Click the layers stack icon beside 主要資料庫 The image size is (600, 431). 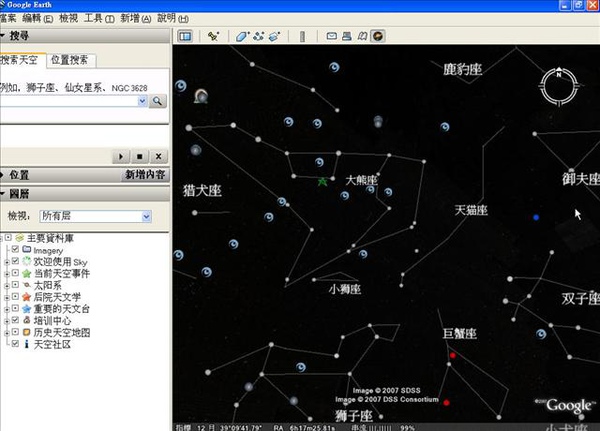pyautogui.click(x=20, y=238)
